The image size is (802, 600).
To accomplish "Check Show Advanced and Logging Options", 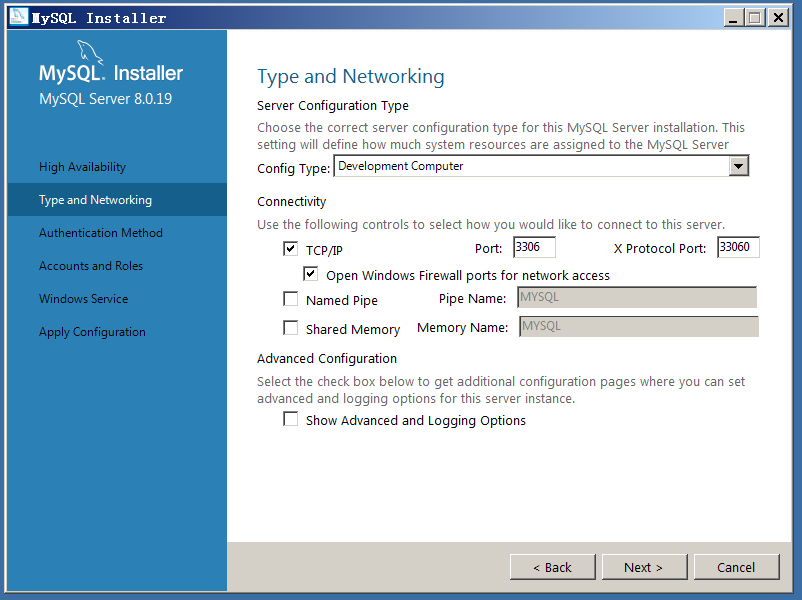I will [291, 419].
